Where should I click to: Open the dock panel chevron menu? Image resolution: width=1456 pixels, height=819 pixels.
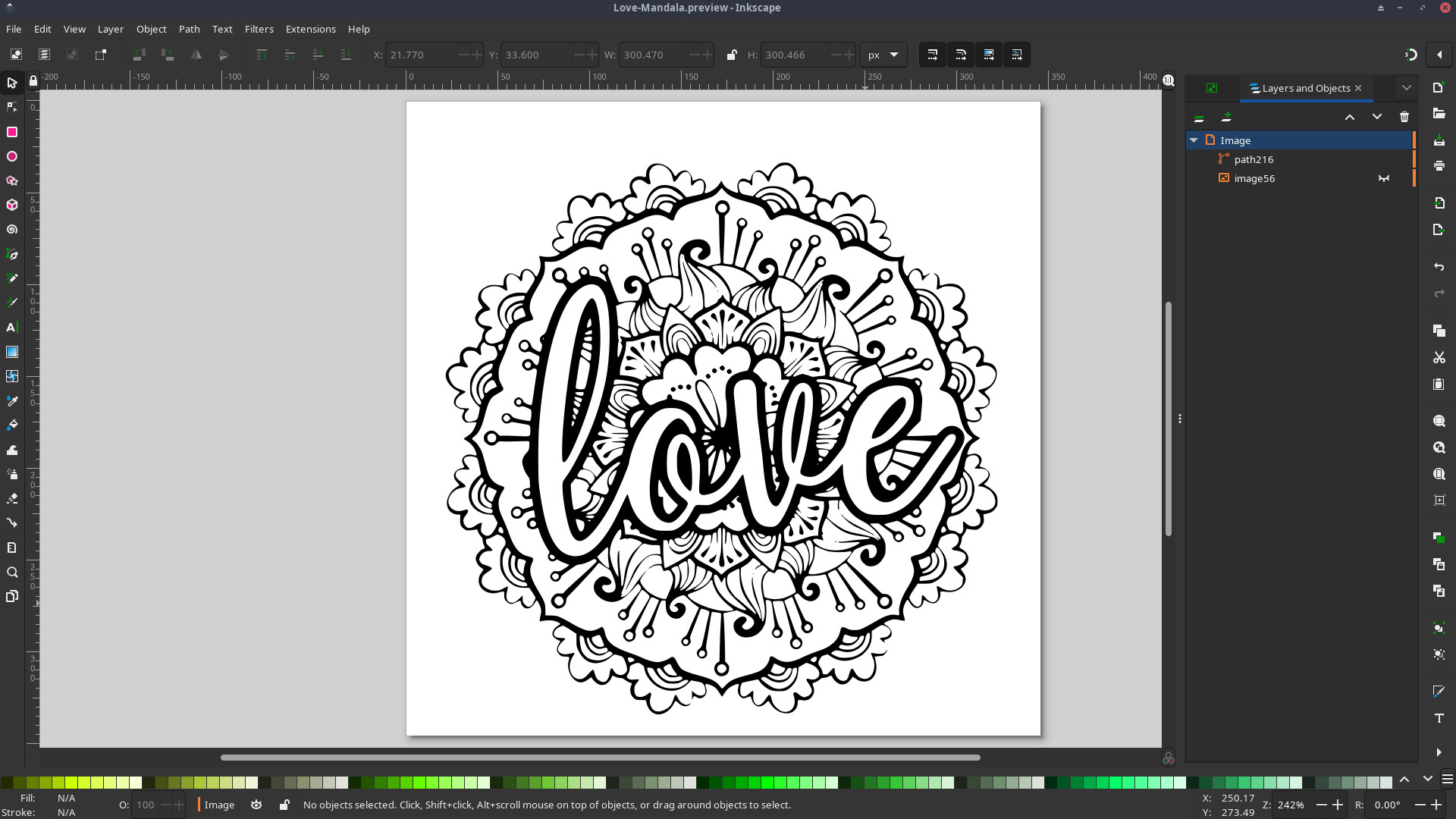[1407, 88]
